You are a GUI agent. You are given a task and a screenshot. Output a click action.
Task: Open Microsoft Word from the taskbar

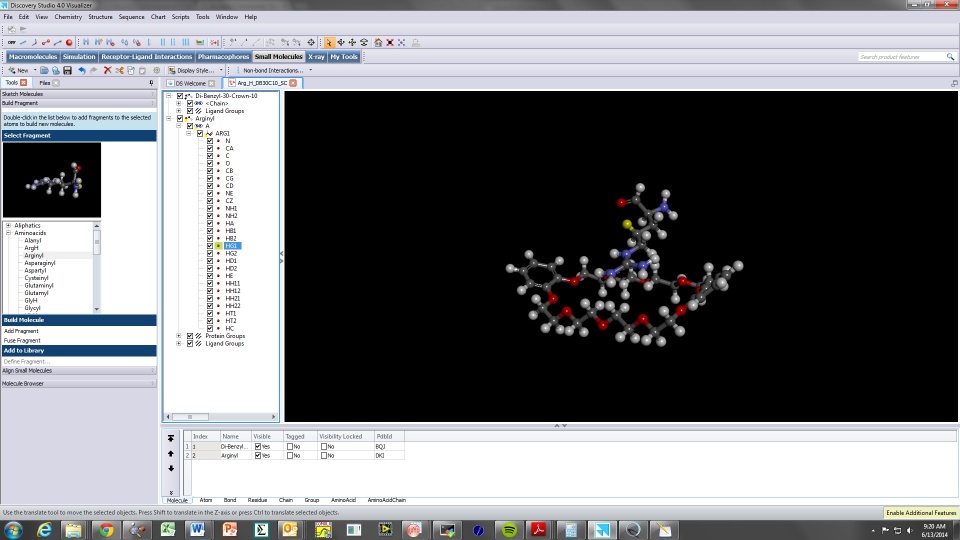pyautogui.click(x=197, y=530)
